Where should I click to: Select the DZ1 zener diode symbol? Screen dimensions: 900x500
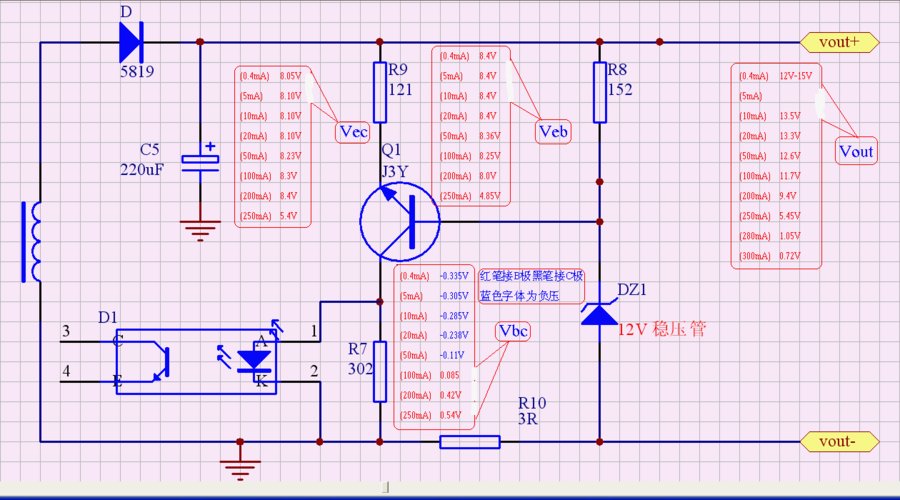click(599, 313)
